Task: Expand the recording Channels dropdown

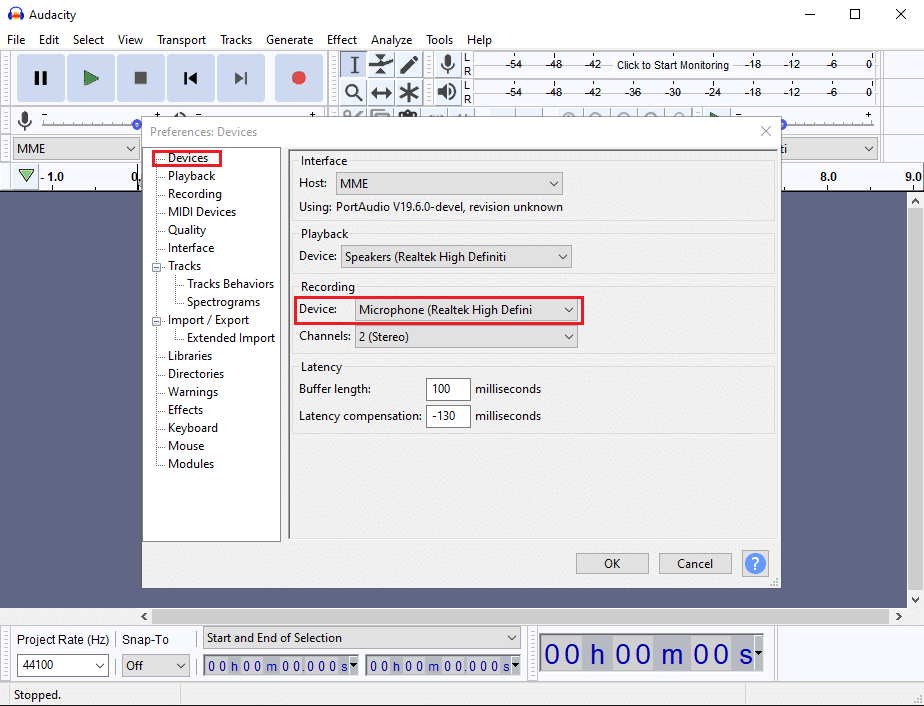Action: click(x=467, y=337)
